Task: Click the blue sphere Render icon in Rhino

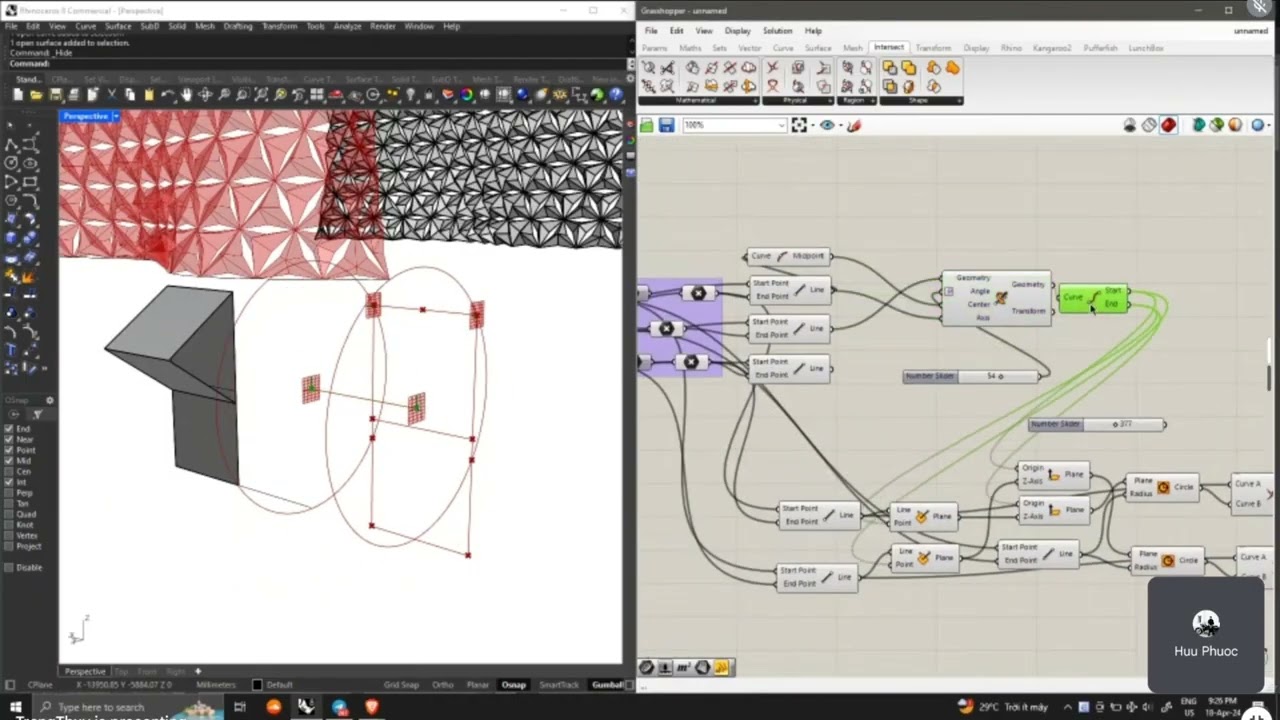Action: click(522, 95)
